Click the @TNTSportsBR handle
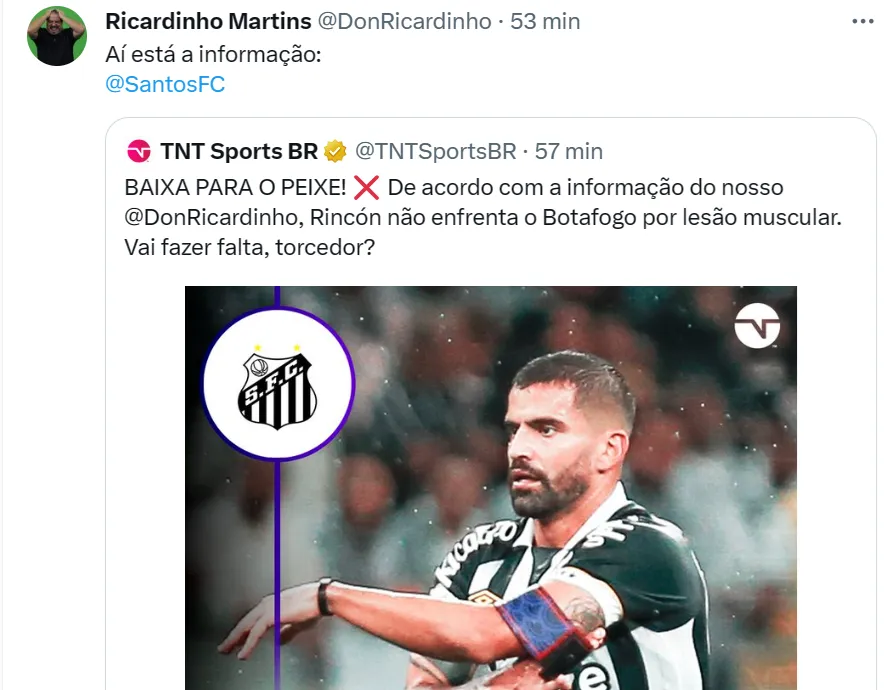 tap(436, 151)
